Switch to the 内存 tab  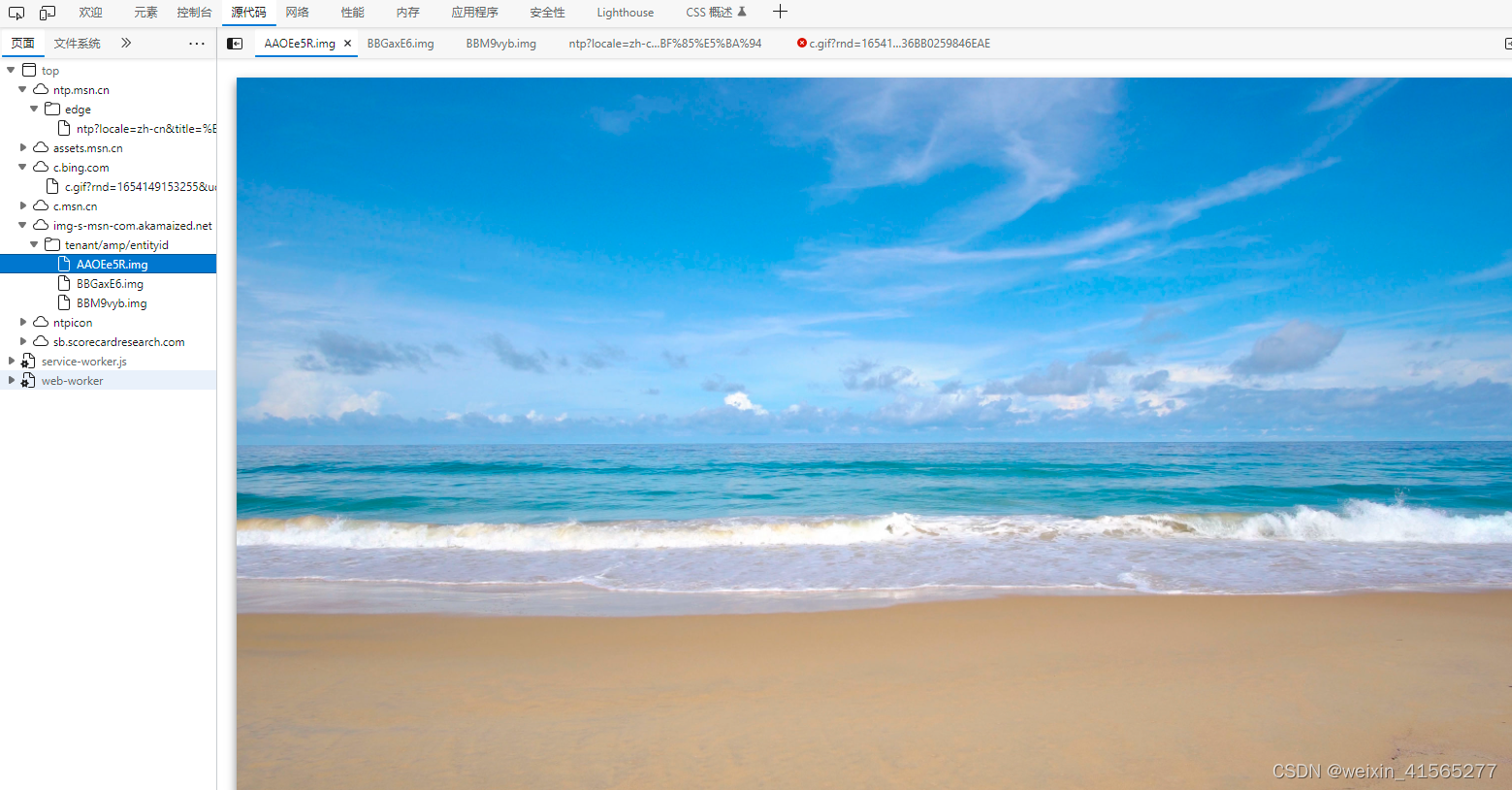pyautogui.click(x=408, y=13)
